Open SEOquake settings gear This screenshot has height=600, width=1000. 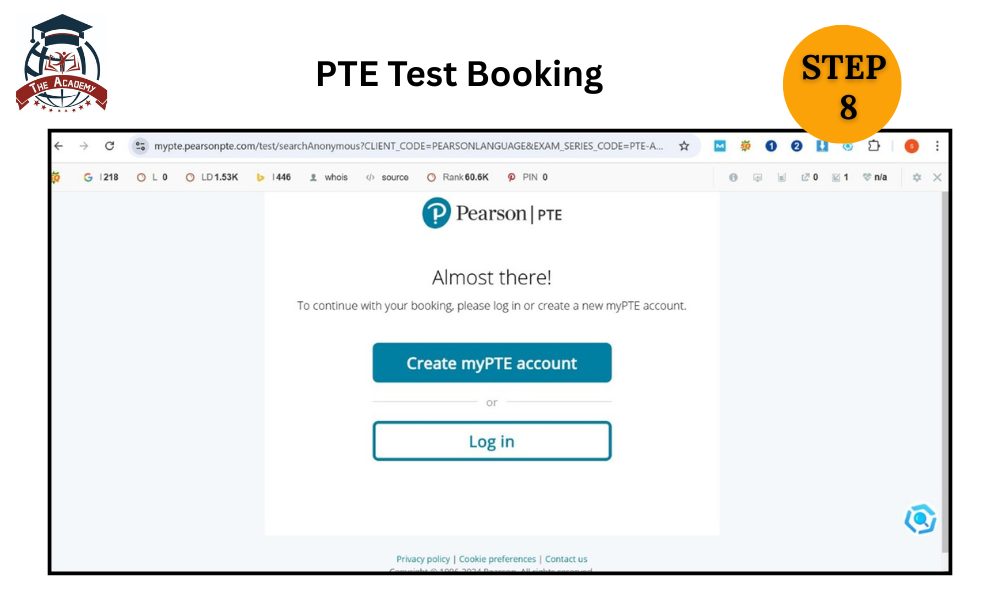[917, 177]
